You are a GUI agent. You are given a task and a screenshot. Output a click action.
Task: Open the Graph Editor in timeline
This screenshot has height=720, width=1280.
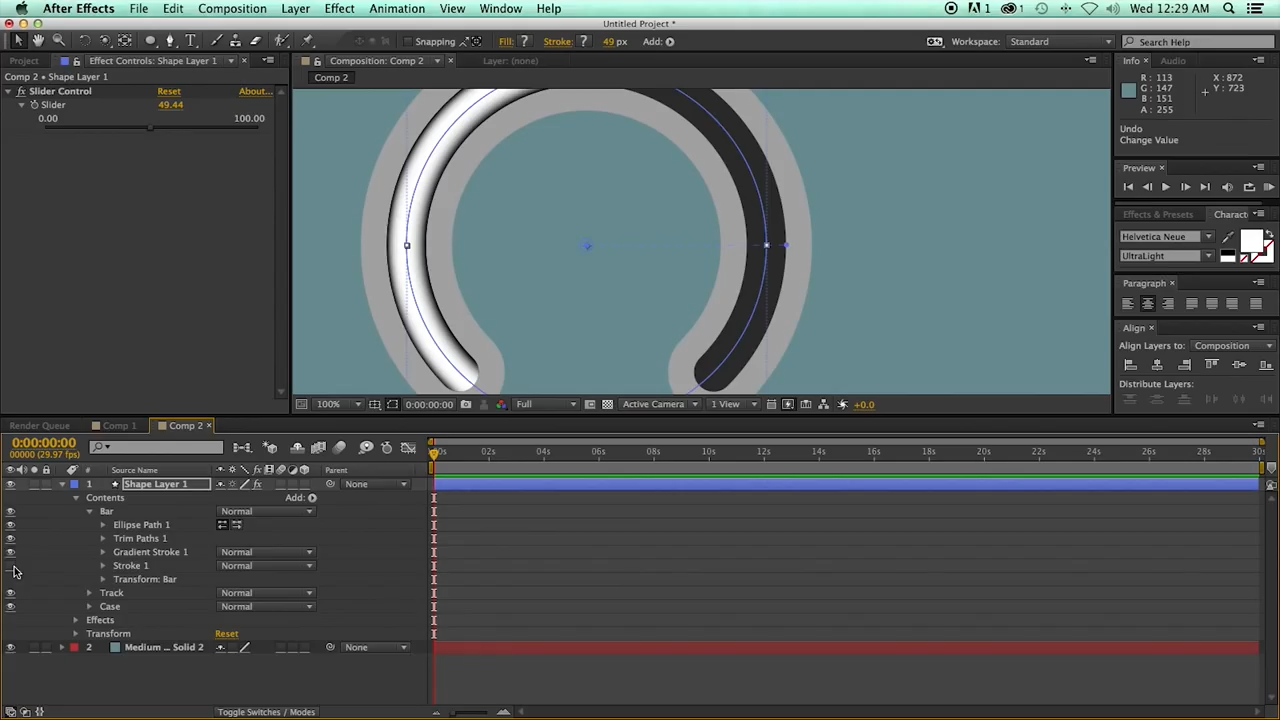click(x=408, y=448)
